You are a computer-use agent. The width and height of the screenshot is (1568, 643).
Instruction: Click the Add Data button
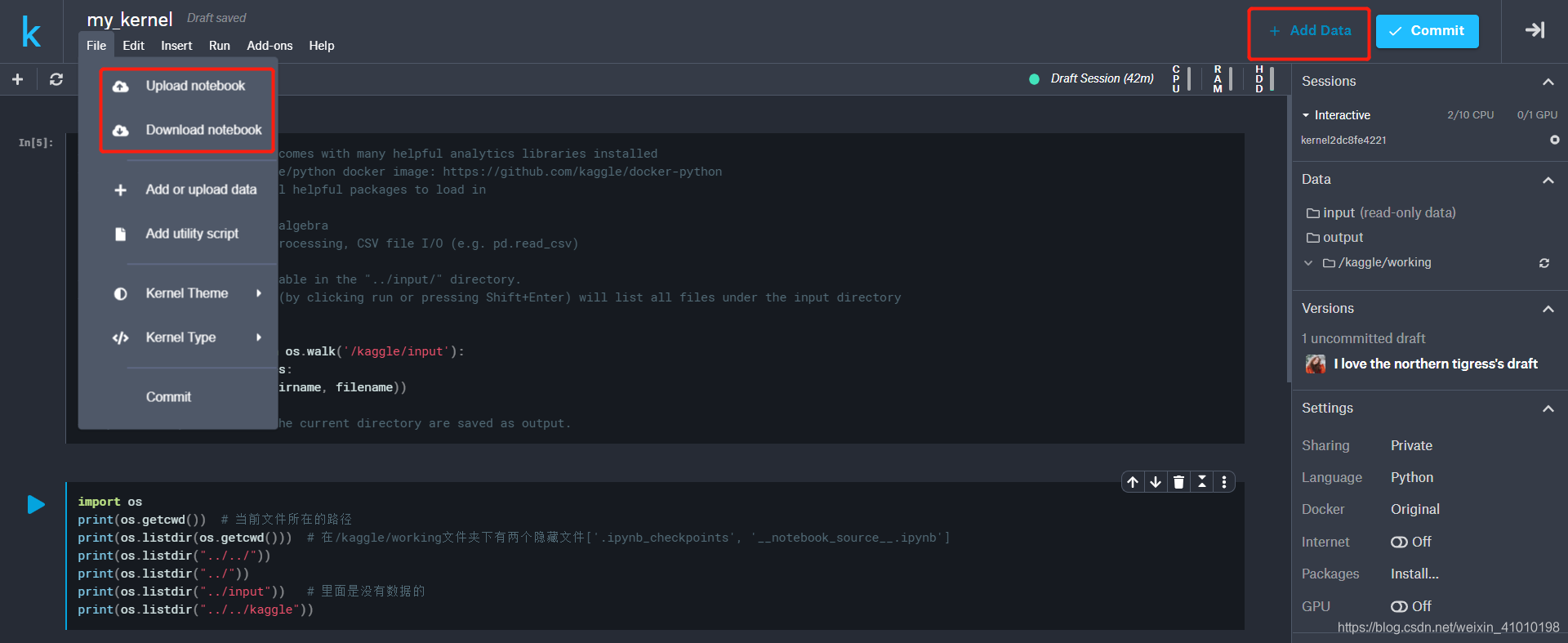point(1310,31)
